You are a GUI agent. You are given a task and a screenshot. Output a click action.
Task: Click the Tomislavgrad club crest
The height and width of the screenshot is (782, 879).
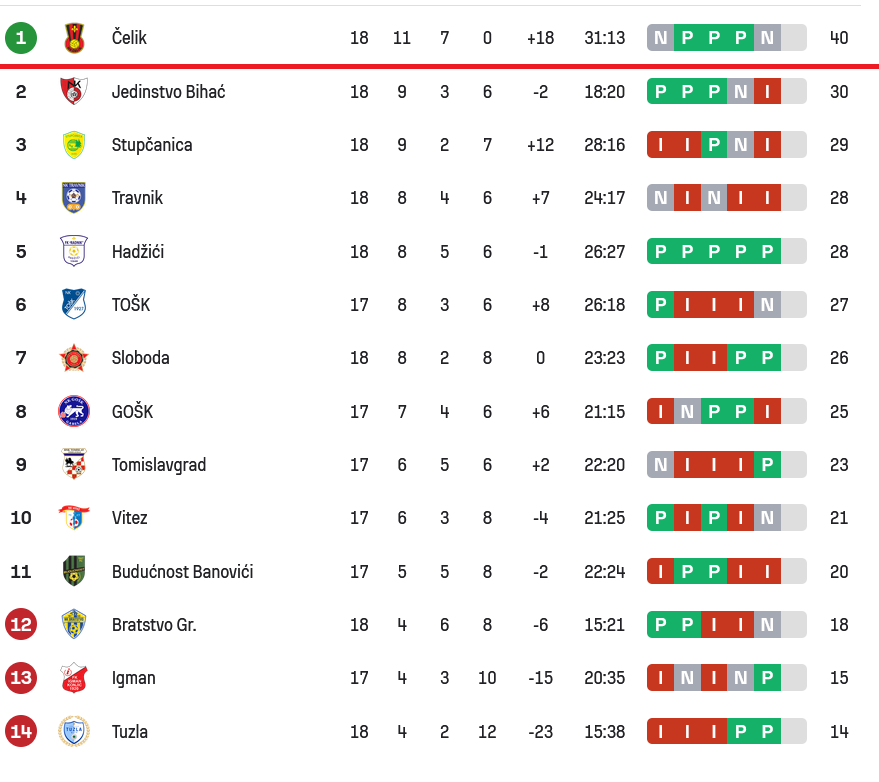pos(74,464)
